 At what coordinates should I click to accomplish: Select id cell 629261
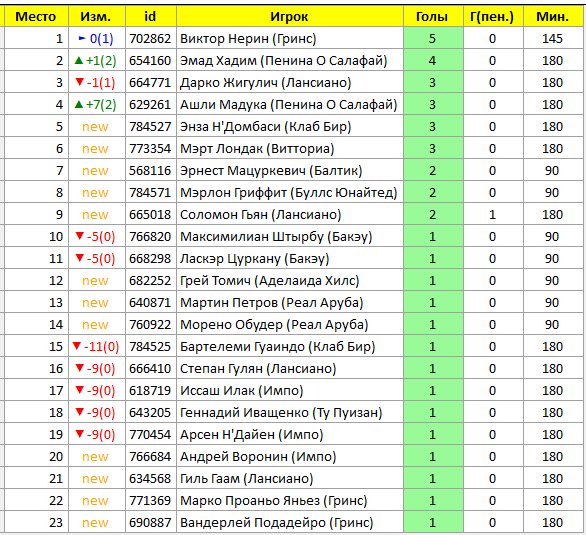(x=151, y=104)
